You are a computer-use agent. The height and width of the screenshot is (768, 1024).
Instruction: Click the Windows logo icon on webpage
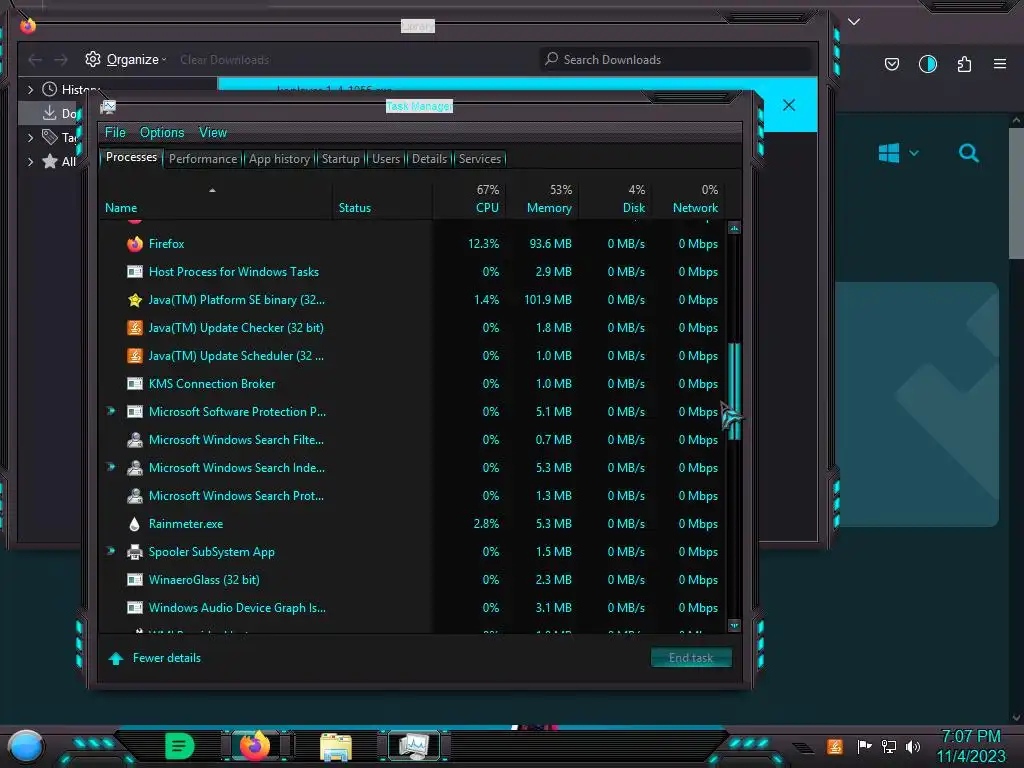(889, 153)
